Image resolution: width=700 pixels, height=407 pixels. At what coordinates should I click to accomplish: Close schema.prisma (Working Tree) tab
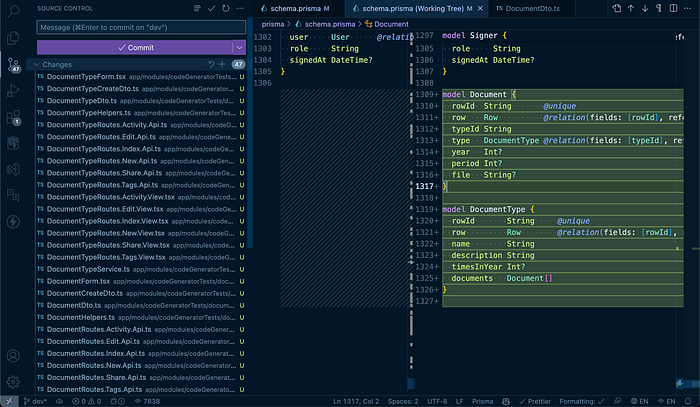480,8
